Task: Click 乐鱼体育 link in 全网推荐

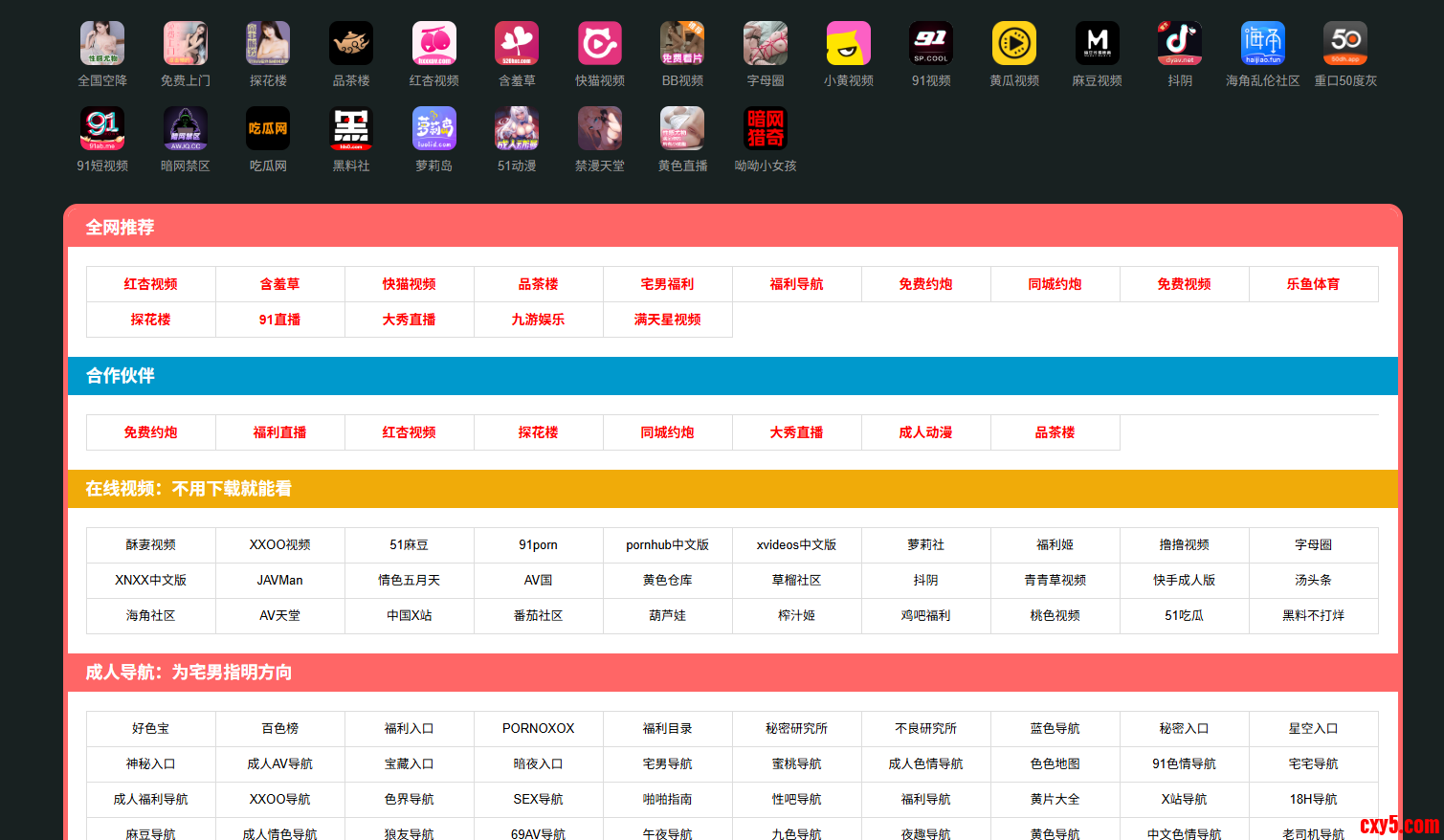Action: click(1313, 284)
